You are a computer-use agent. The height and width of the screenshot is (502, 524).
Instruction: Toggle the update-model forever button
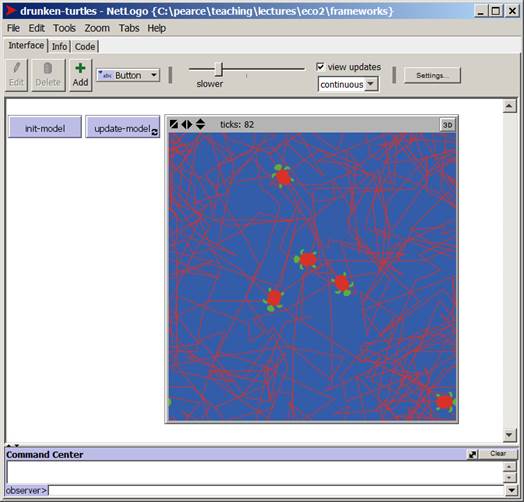[x=123, y=127]
